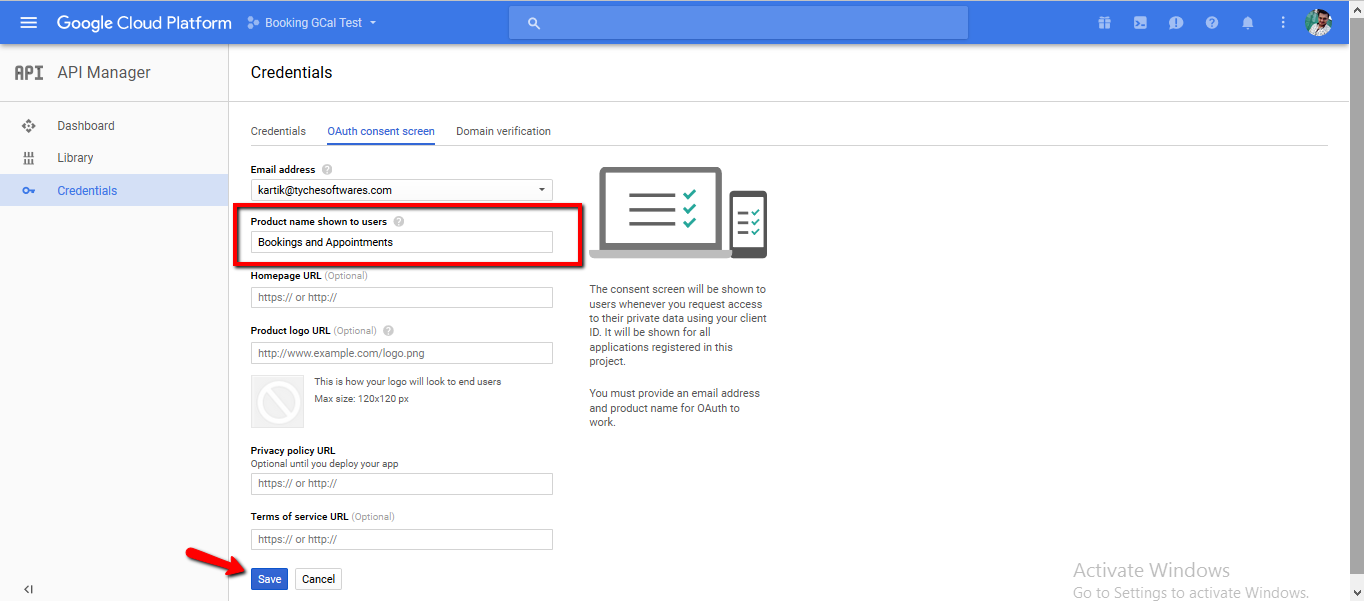Open the Email address dropdown
The width and height of the screenshot is (1364, 601).
[402, 190]
